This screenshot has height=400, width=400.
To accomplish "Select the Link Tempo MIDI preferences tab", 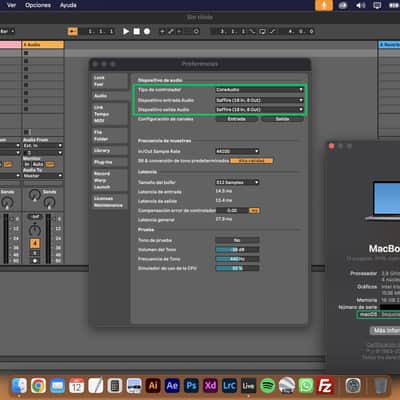I will 109,114.
